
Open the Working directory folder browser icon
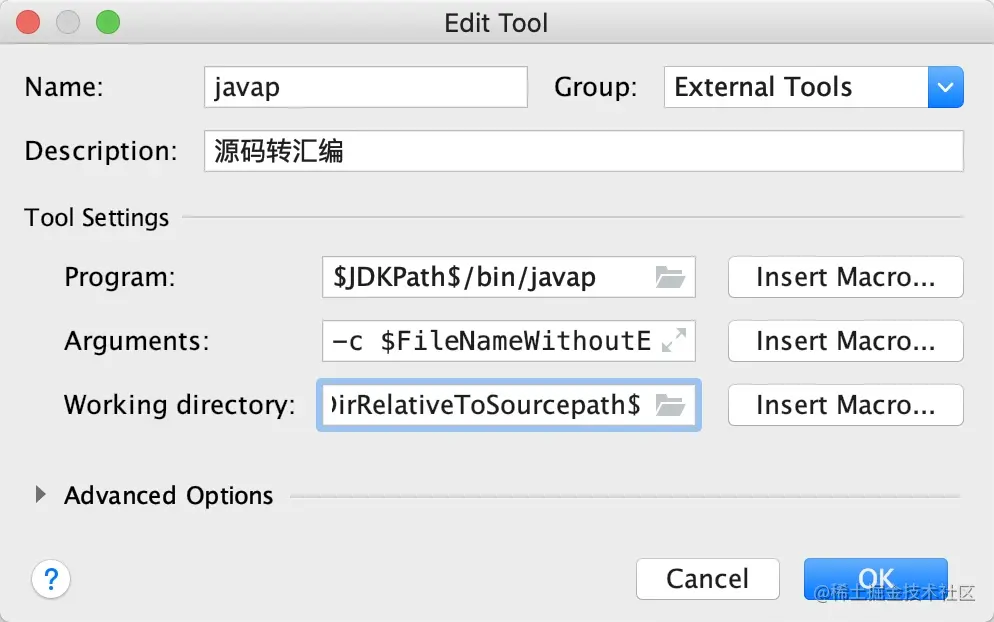pyautogui.click(x=670, y=405)
